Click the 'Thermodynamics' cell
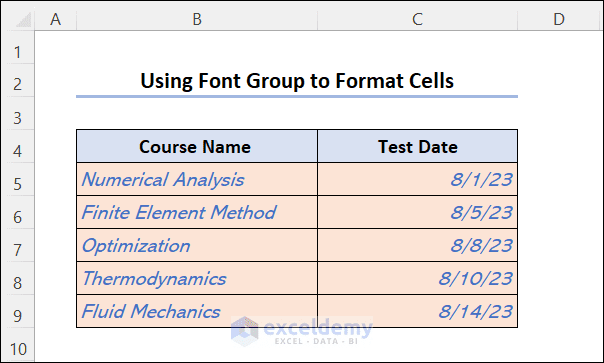This screenshot has height=363, width=604. point(197,279)
